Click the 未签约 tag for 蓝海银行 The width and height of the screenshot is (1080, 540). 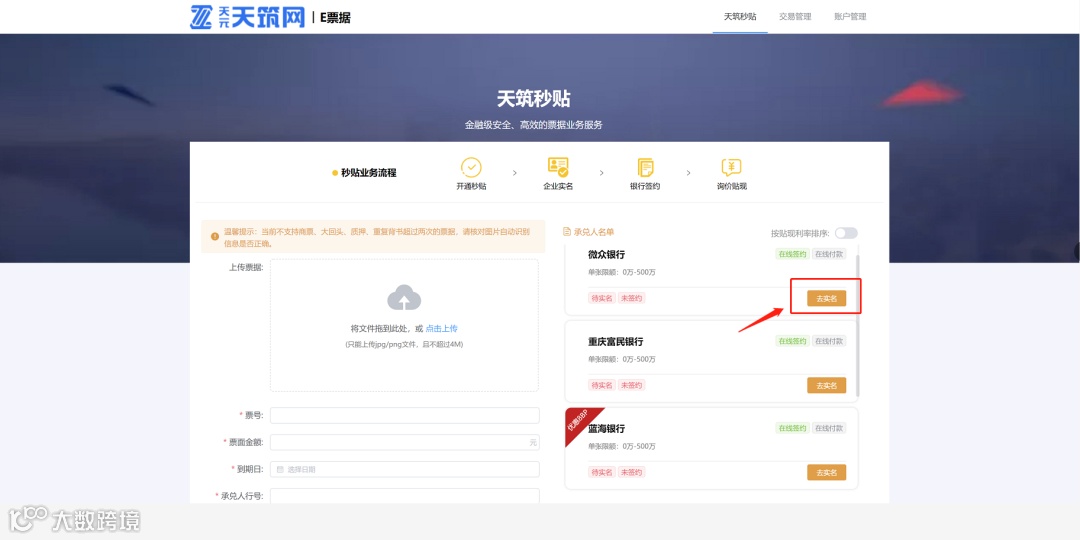click(x=632, y=472)
